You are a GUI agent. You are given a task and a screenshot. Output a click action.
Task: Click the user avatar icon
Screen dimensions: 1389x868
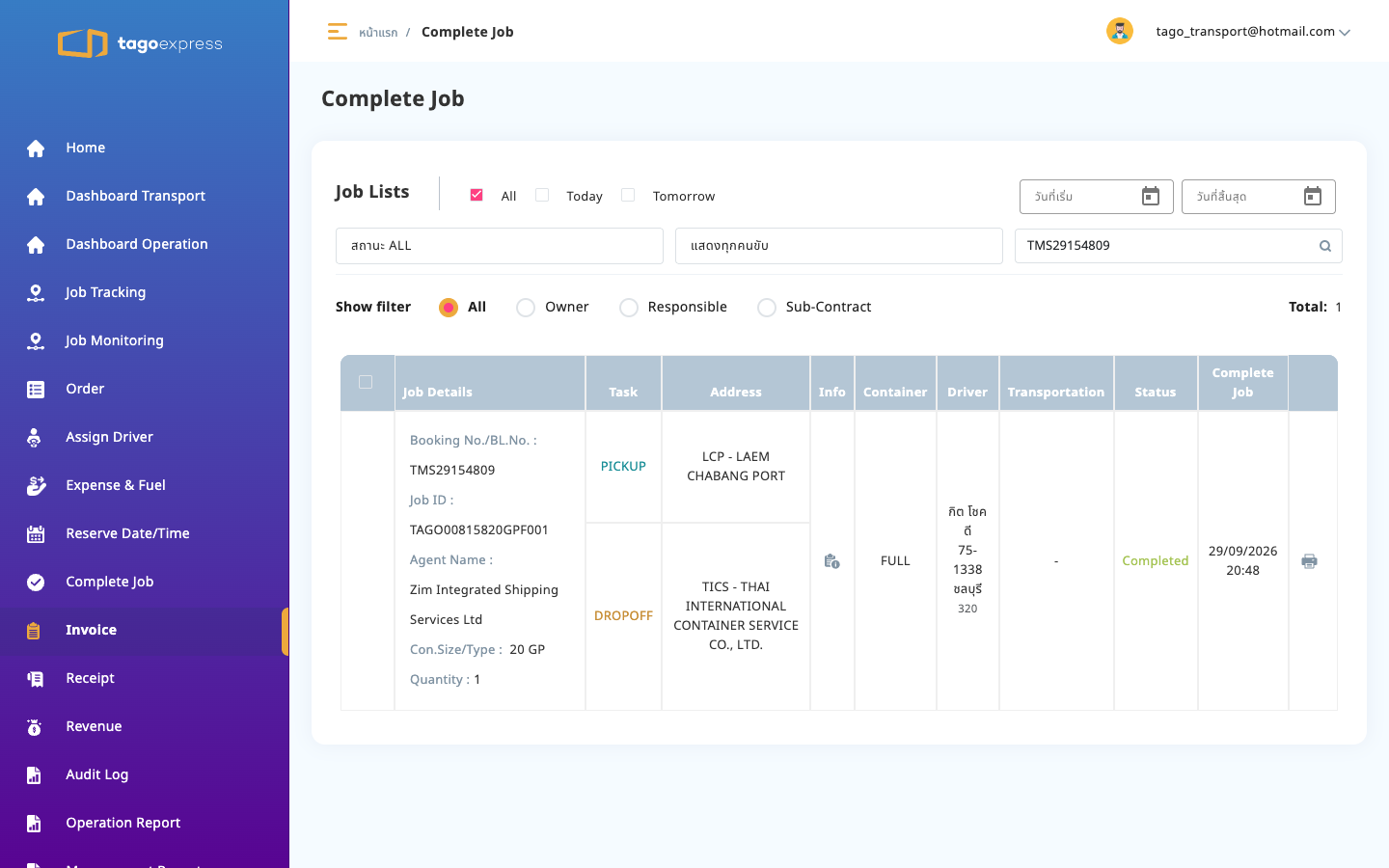(x=1119, y=31)
